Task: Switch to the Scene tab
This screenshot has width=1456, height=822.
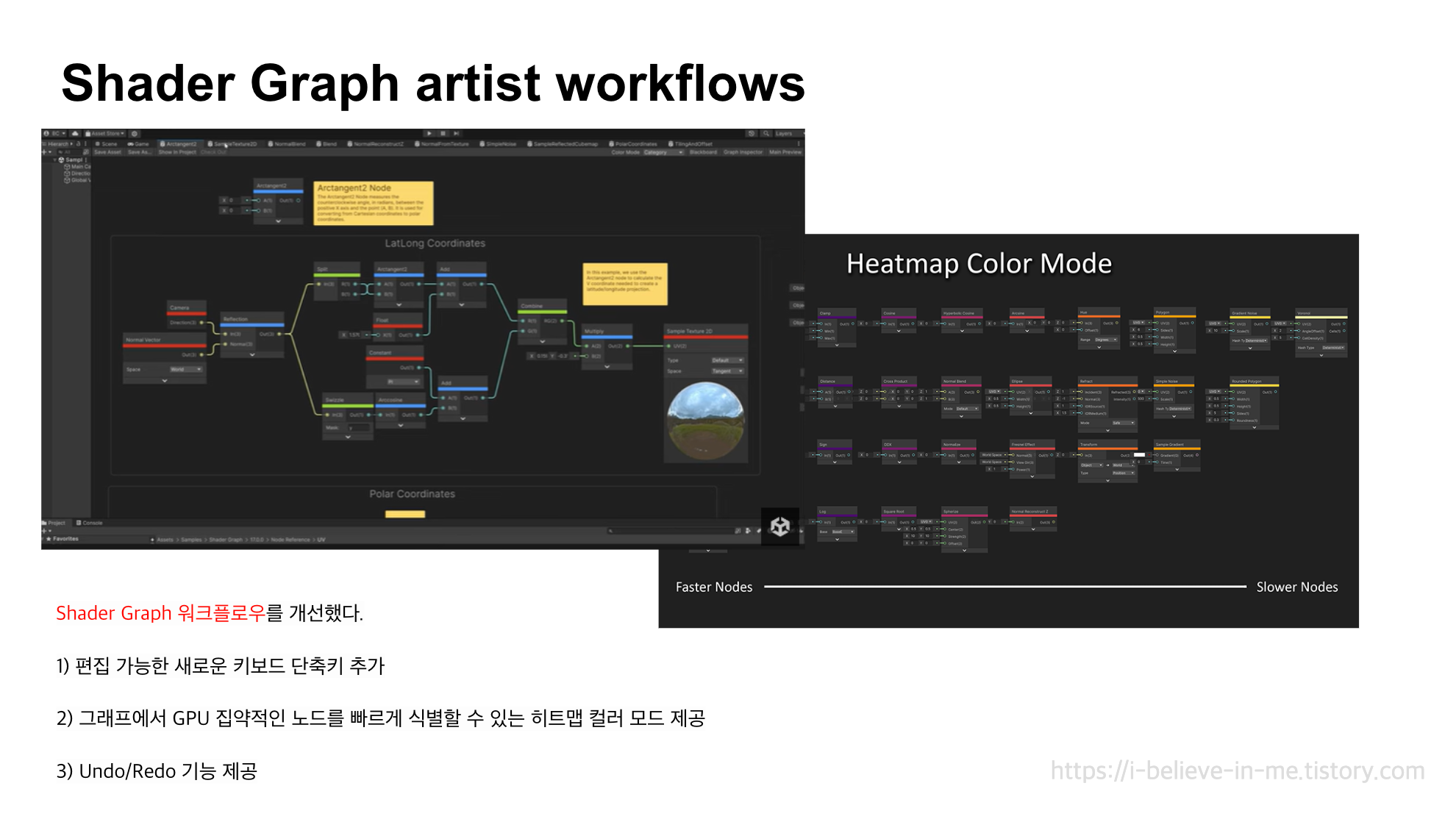Action: pyautogui.click(x=106, y=144)
